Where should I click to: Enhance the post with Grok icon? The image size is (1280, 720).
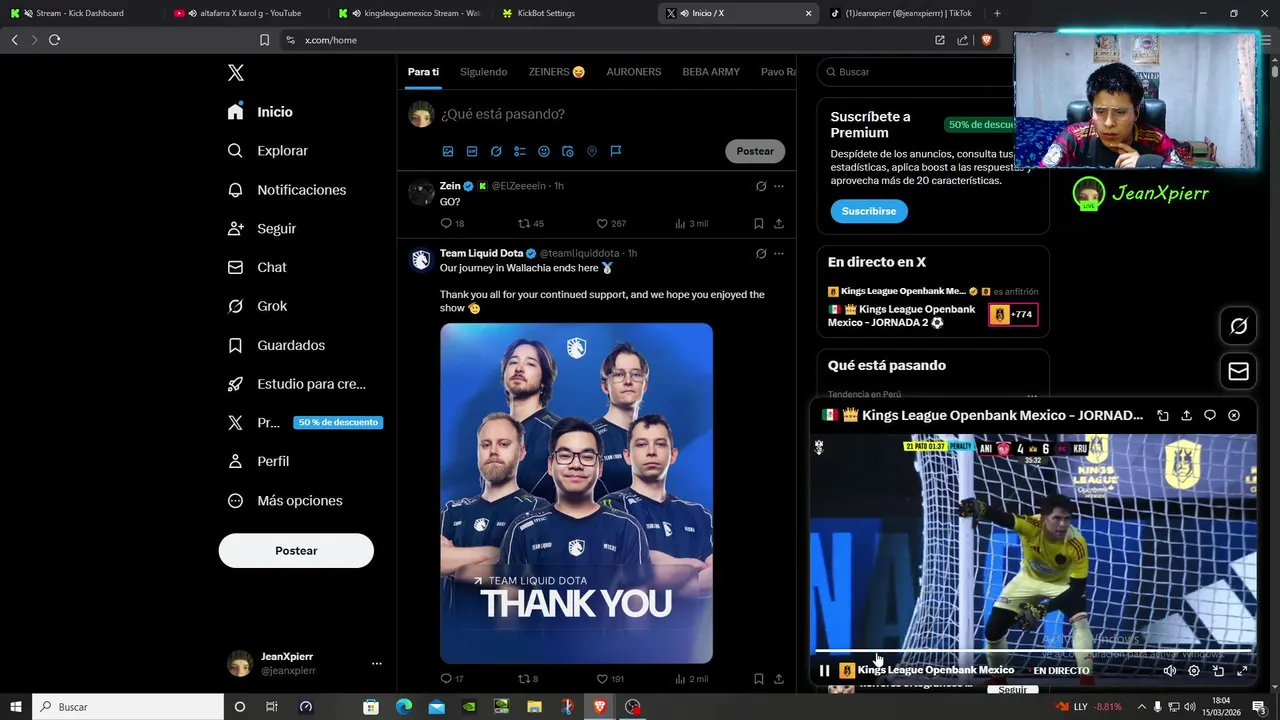(496, 151)
